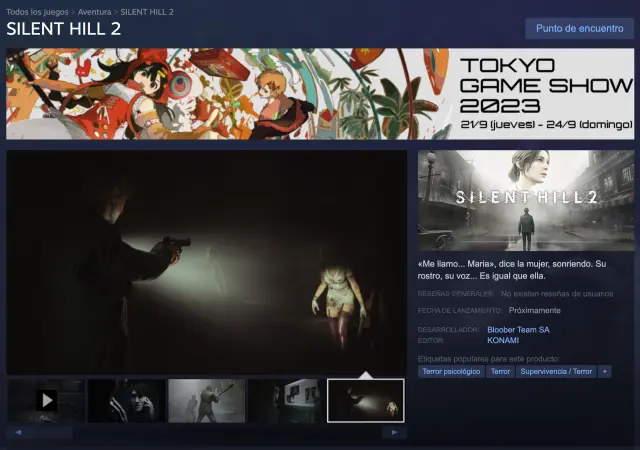Click the Silent Hill 2 header capsule image

(x=526, y=200)
